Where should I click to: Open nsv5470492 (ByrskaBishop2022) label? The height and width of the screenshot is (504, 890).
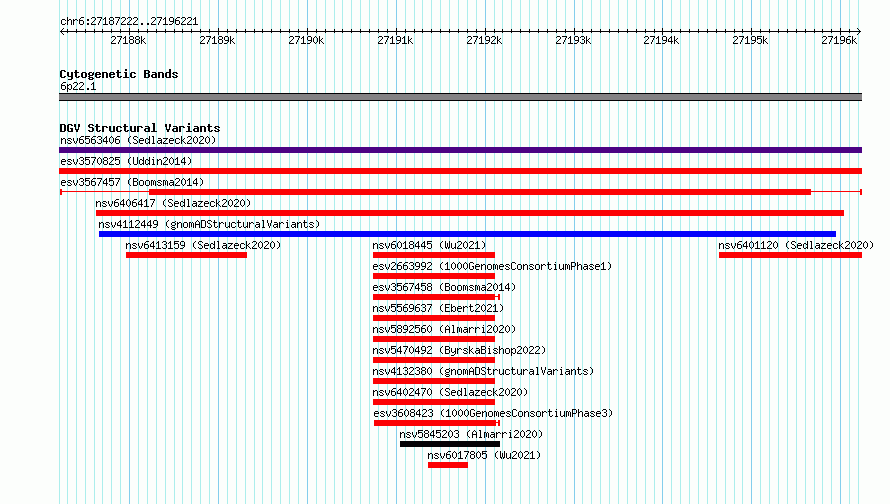tap(459, 350)
